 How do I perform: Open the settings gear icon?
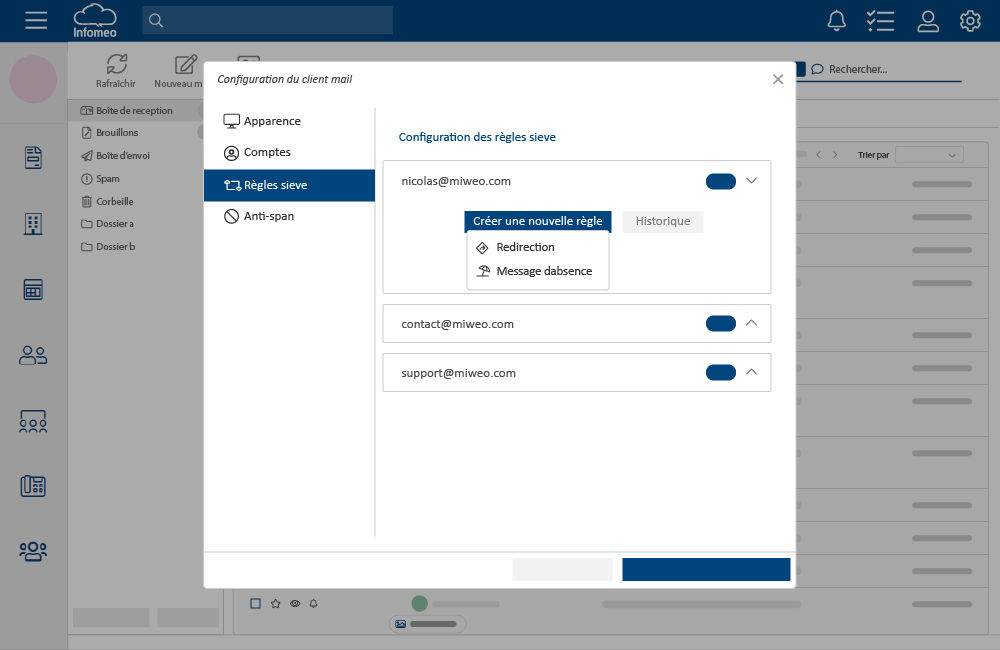click(x=970, y=21)
